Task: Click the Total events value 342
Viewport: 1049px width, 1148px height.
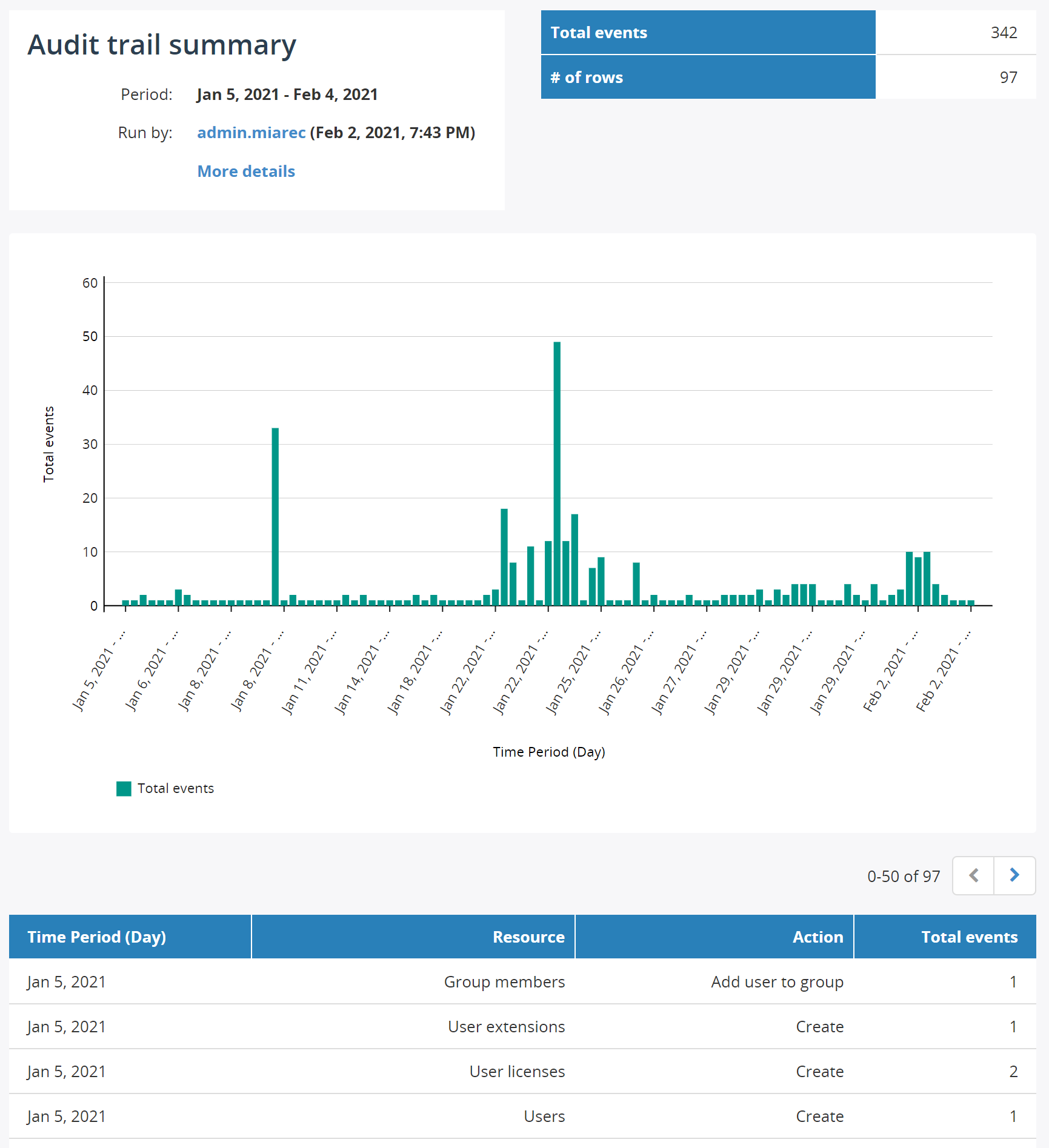Action: (x=1004, y=33)
